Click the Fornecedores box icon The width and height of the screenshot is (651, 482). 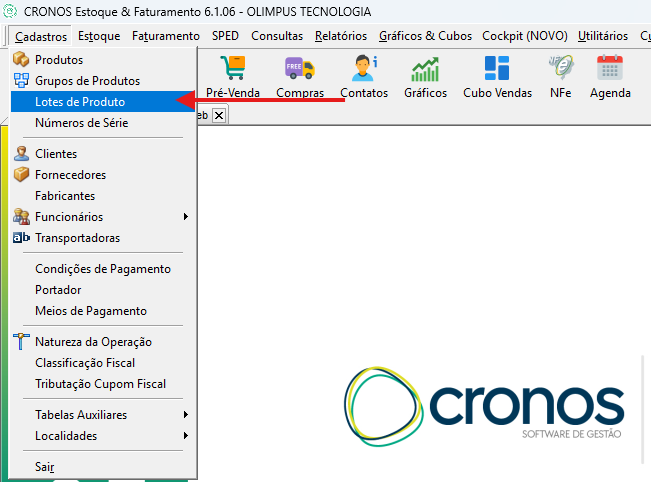point(21,174)
